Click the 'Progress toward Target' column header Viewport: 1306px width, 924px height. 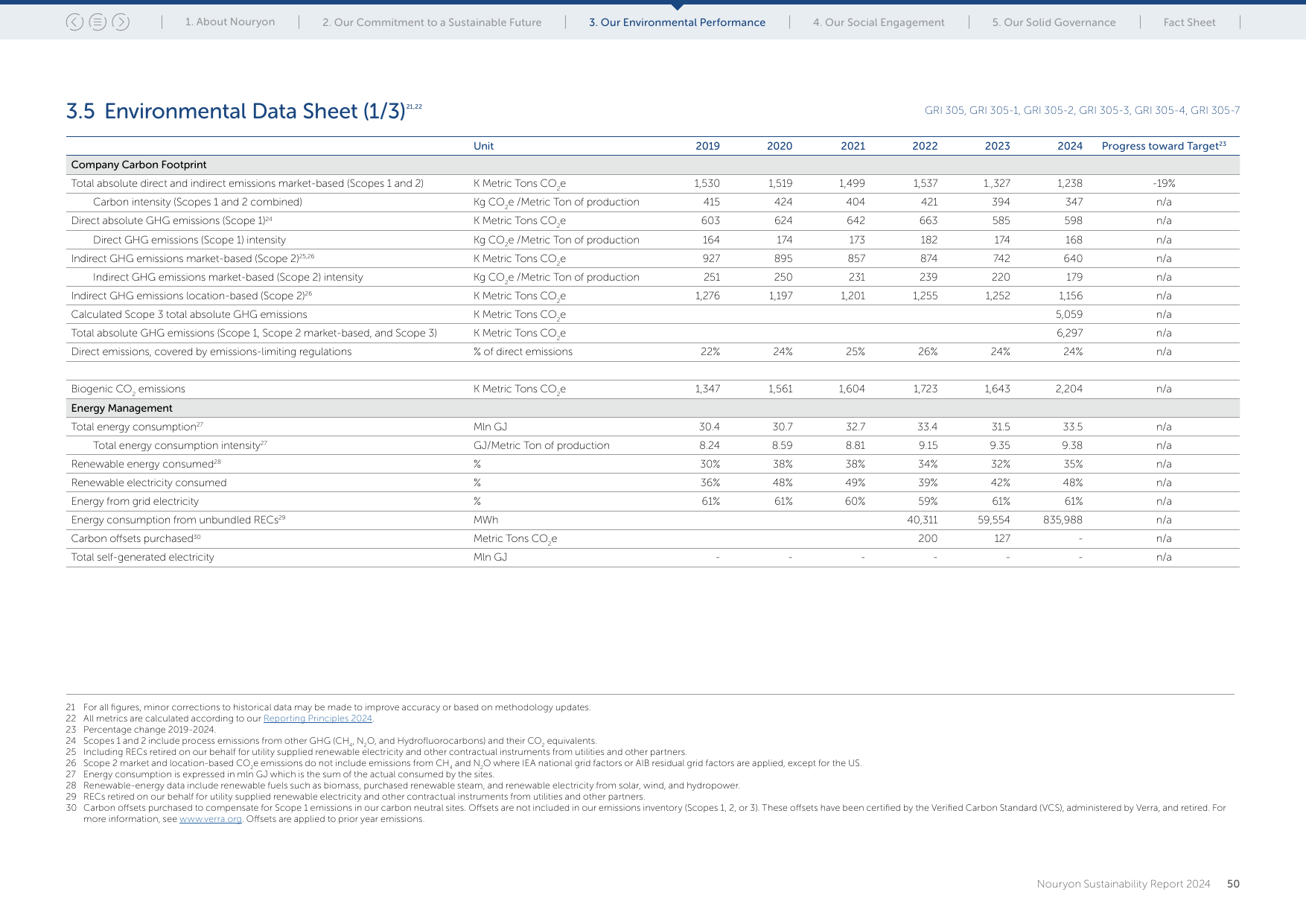pos(1164,146)
